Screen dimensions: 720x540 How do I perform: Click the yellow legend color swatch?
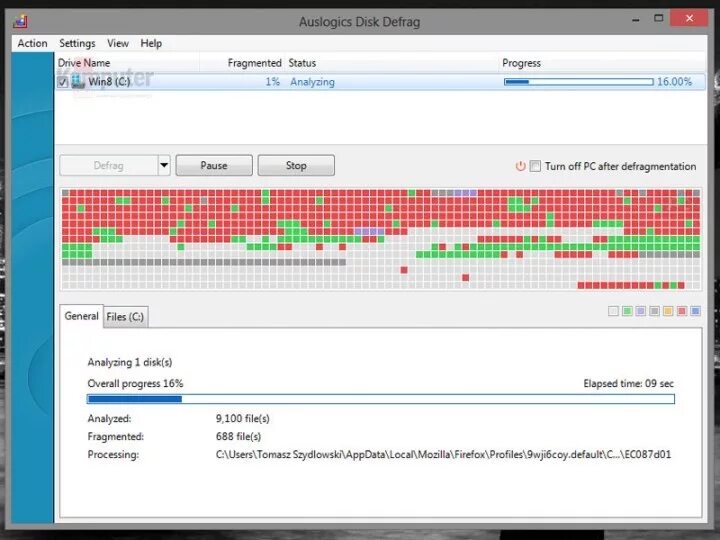668,311
